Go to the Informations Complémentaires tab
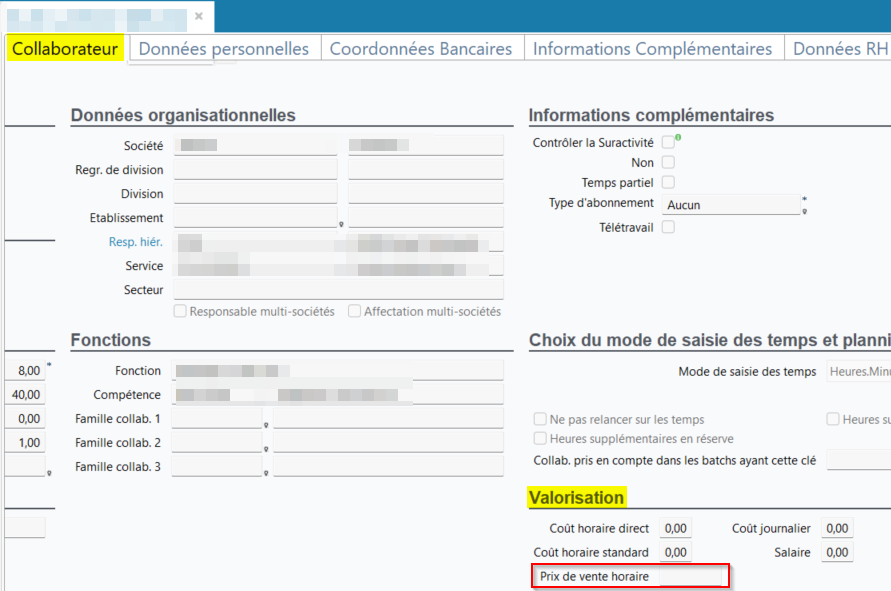Viewport: 891px width, 591px height. click(x=652, y=48)
